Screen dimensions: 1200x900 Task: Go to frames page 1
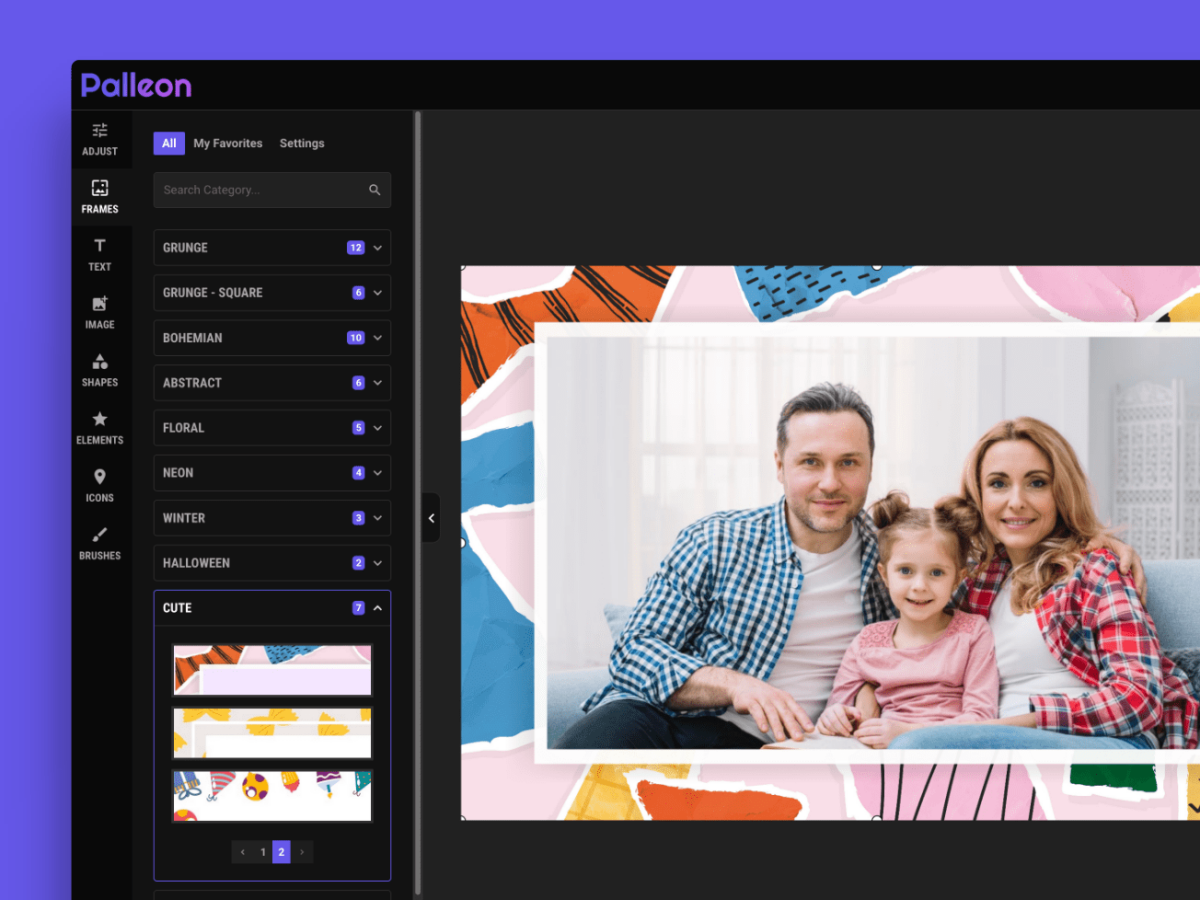[x=263, y=852]
